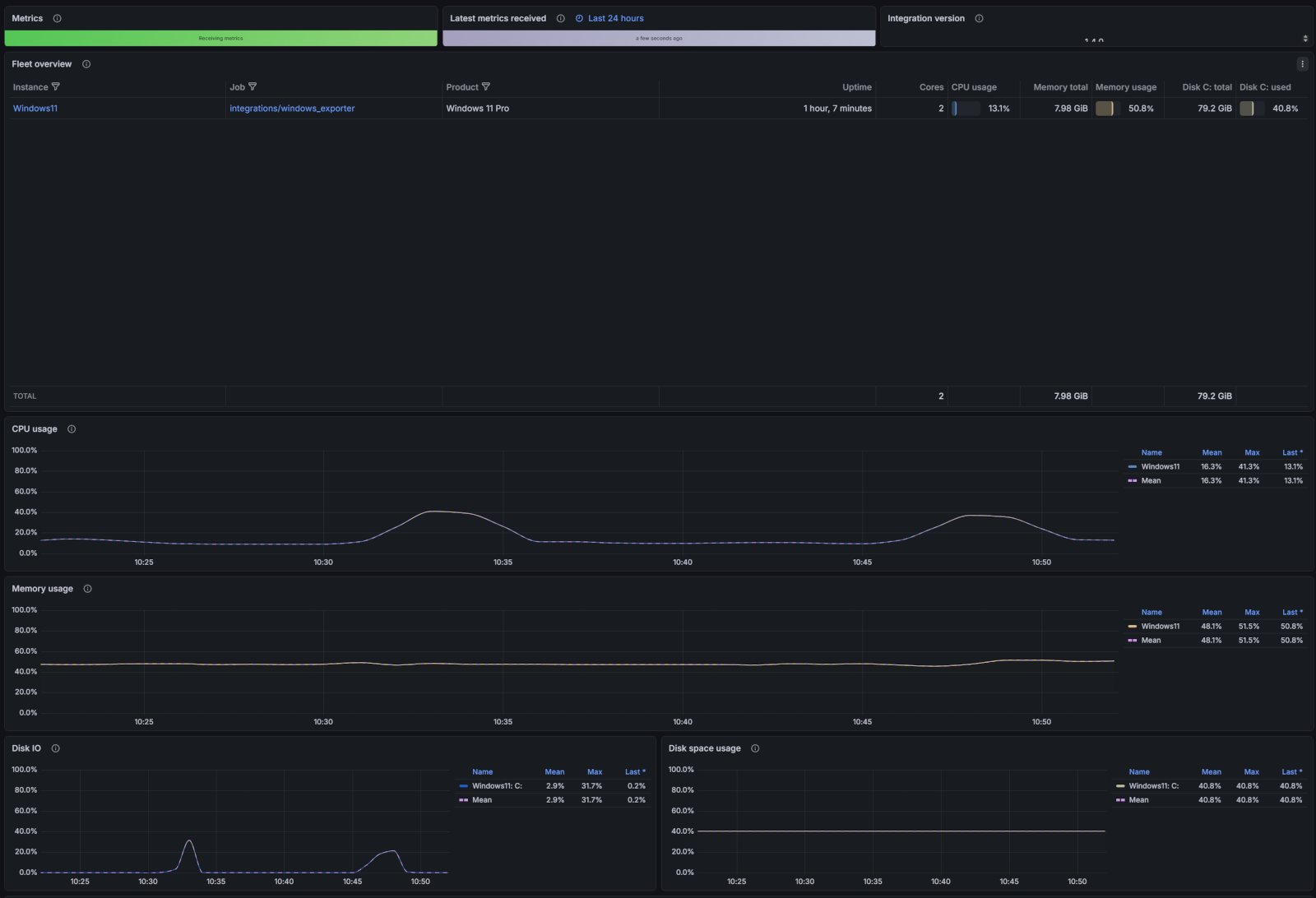Click the Mean series color swatch in CPU legend
This screenshot has width=1316, height=898.
tap(1133, 480)
